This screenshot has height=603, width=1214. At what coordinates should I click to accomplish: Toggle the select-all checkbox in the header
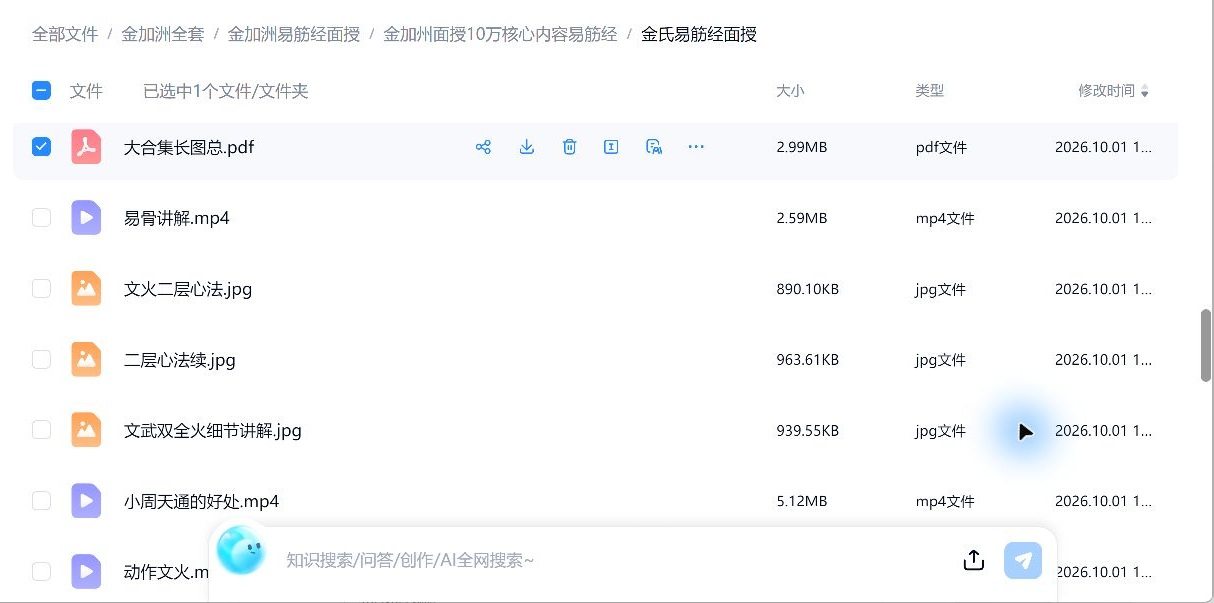click(x=41, y=91)
